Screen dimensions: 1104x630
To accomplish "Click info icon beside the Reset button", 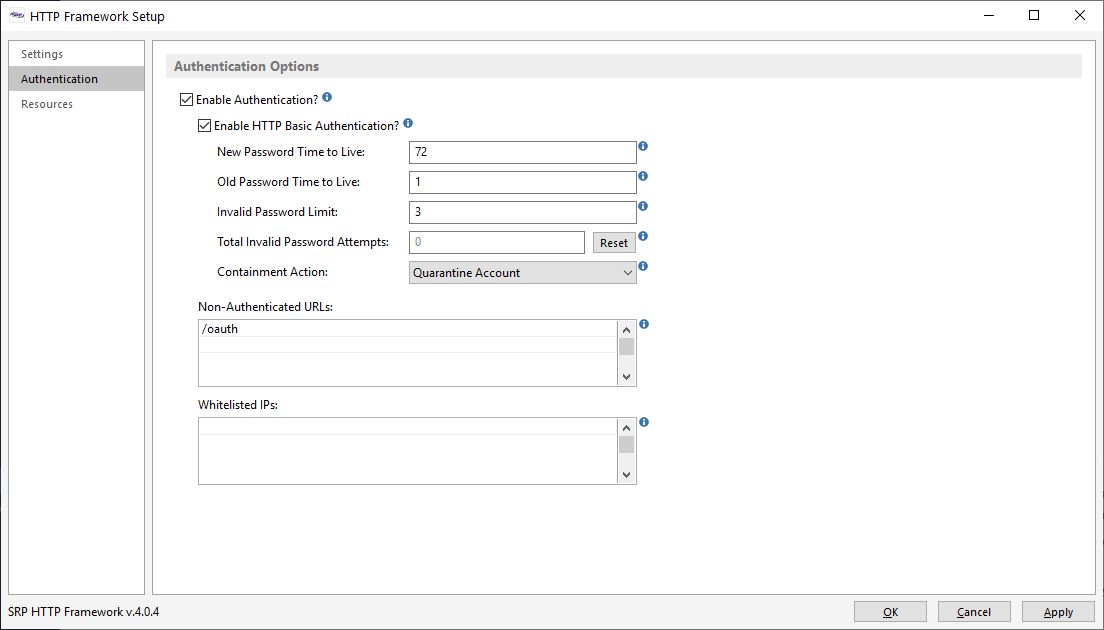I will (643, 237).
